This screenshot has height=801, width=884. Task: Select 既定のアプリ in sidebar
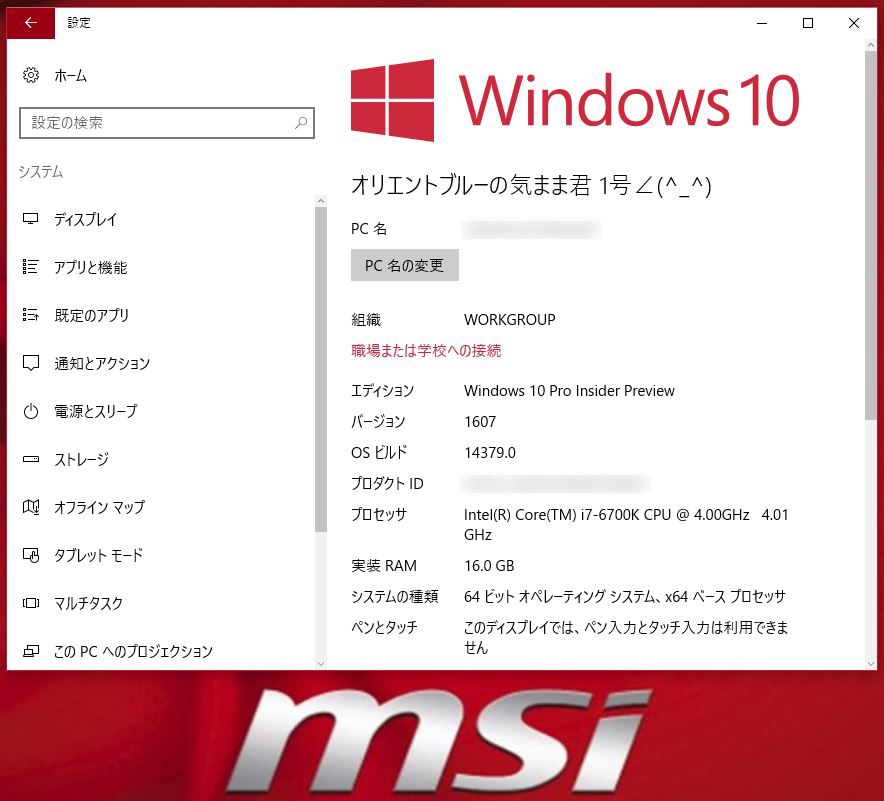pos(91,315)
